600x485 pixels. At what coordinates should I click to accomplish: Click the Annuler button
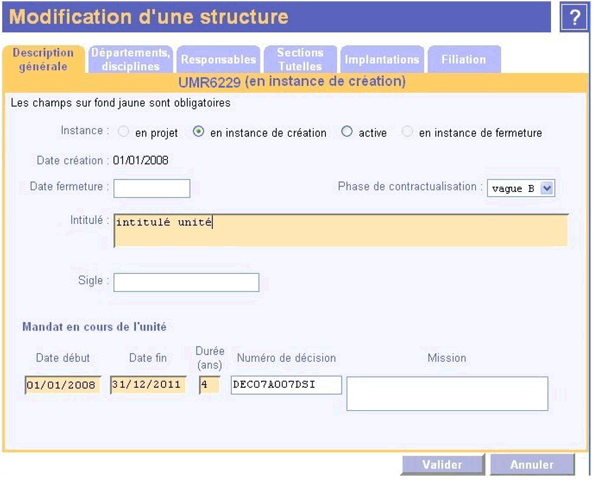532,464
